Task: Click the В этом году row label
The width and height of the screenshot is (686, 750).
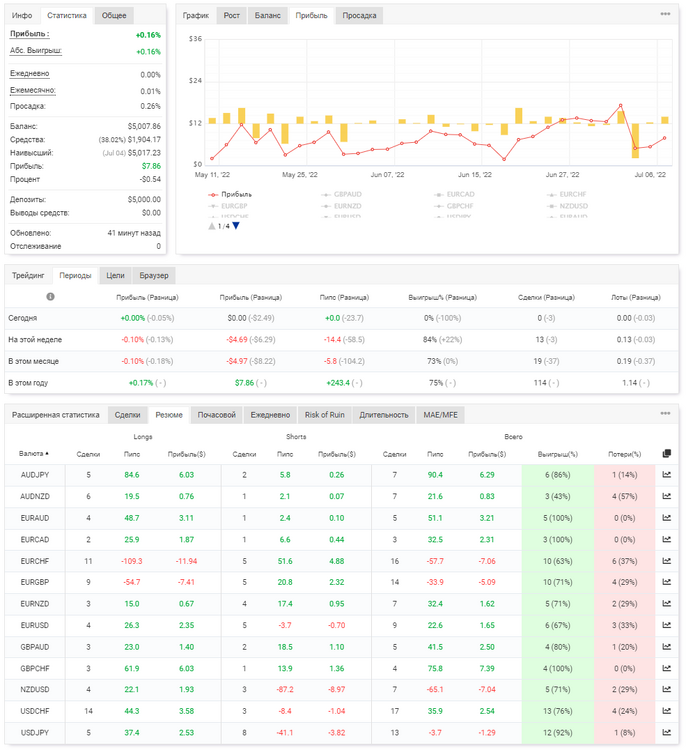Action: point(28,383)
